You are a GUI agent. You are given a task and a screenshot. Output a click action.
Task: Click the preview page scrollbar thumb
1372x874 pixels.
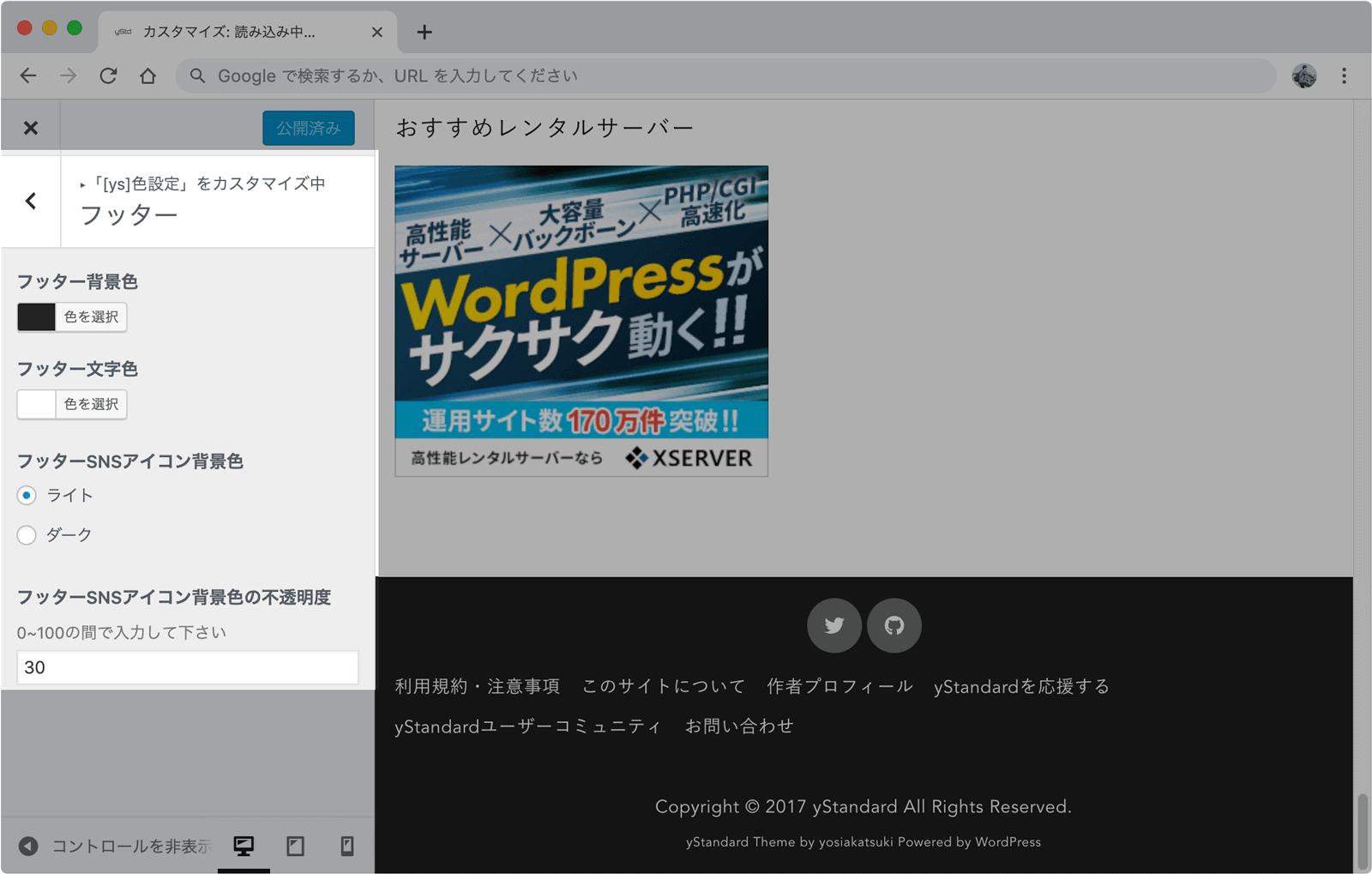(x=1363, y=831)
